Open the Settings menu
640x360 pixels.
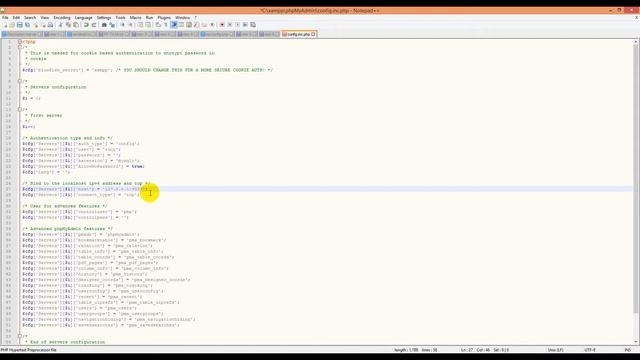tap(104, 18)
